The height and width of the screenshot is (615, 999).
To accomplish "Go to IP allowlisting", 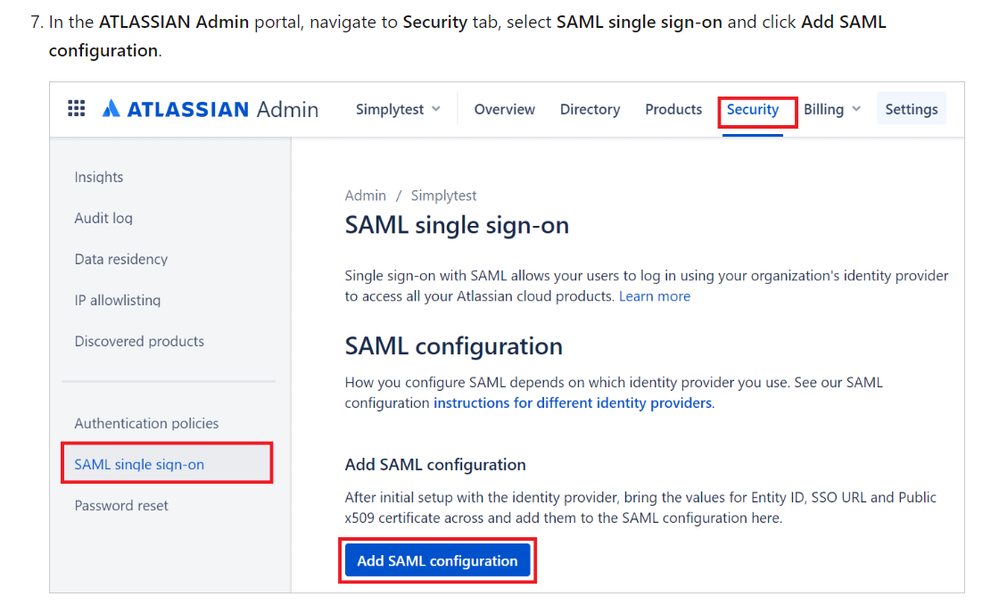I will pyautogui.click(x=117, y=300).
